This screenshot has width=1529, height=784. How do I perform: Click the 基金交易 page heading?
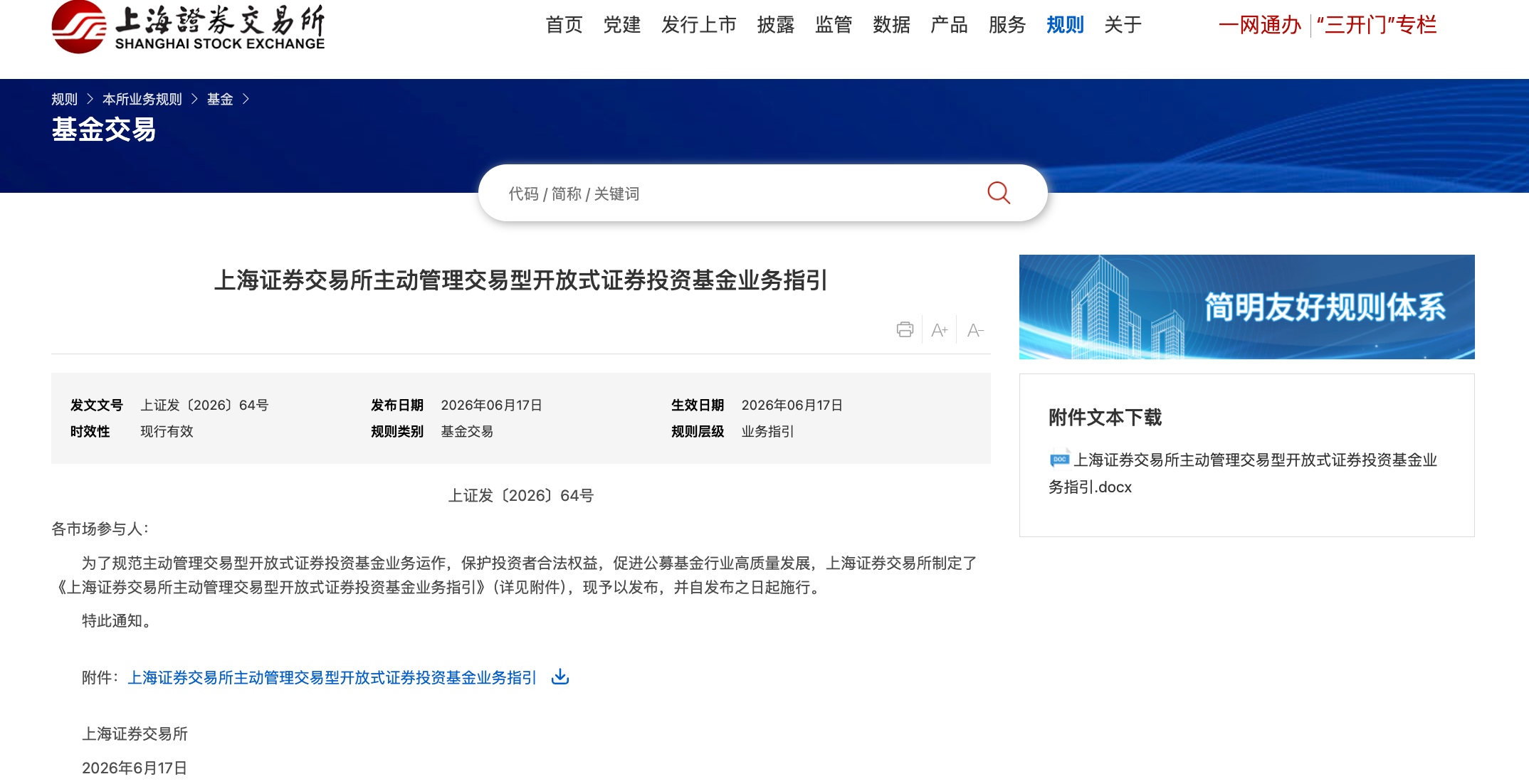click(x=103, y=129)
